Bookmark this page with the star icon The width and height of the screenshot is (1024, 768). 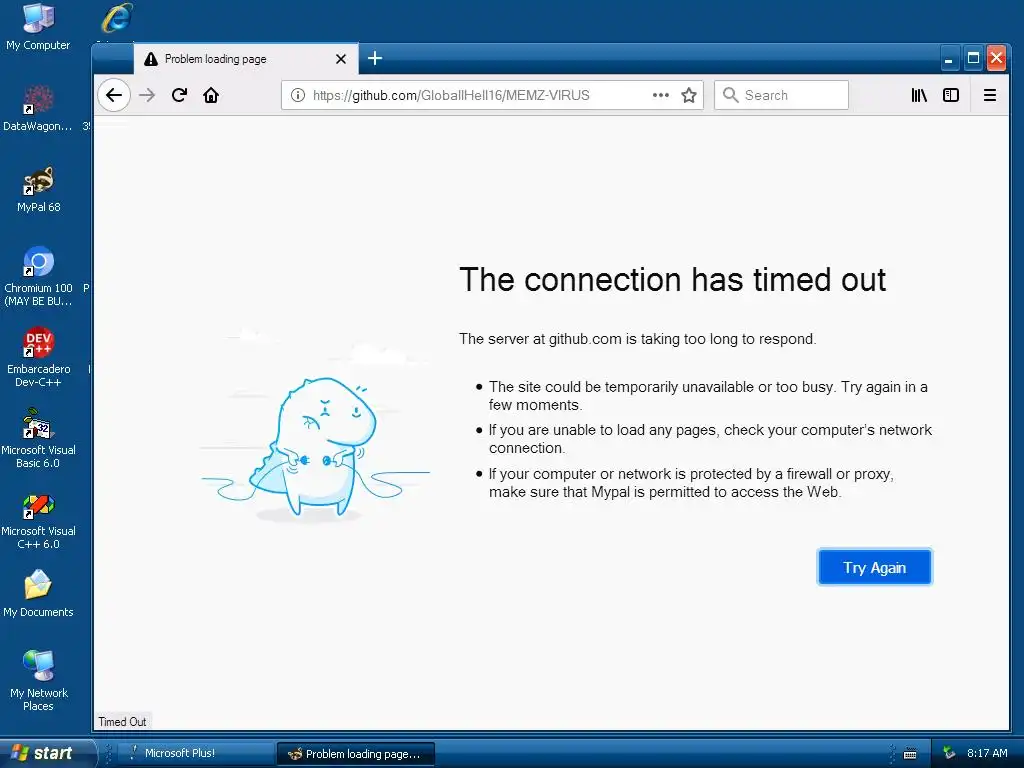click(x=689, y=95)
